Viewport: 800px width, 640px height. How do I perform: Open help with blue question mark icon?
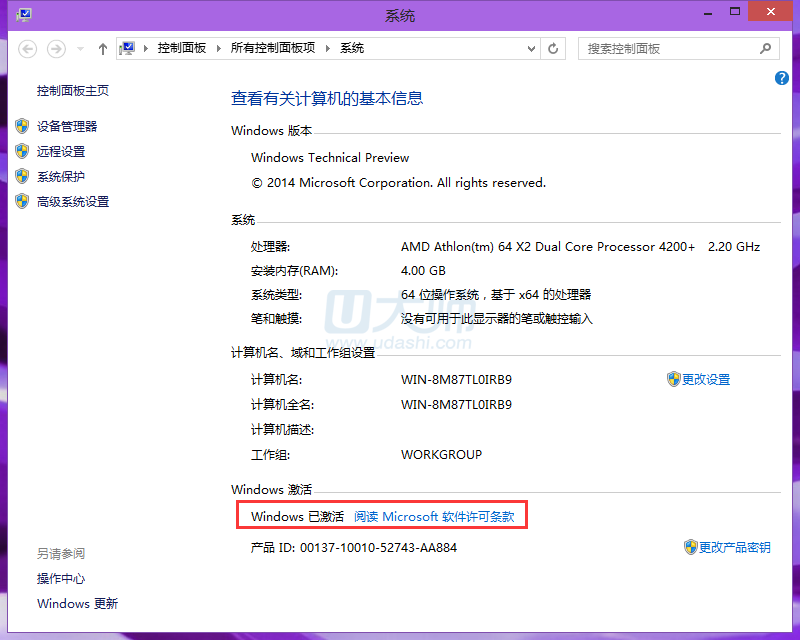coord(782,78)
